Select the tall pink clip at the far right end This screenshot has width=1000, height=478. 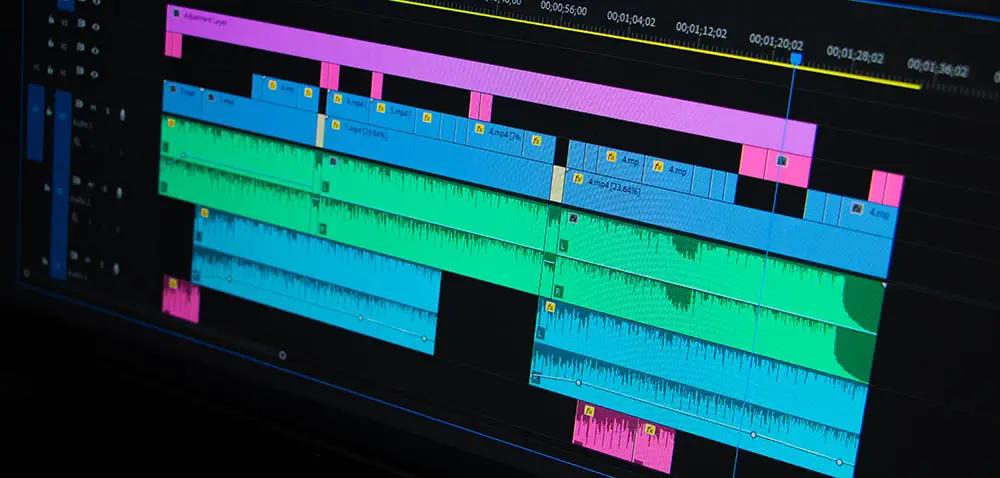(x=886, y=189)
